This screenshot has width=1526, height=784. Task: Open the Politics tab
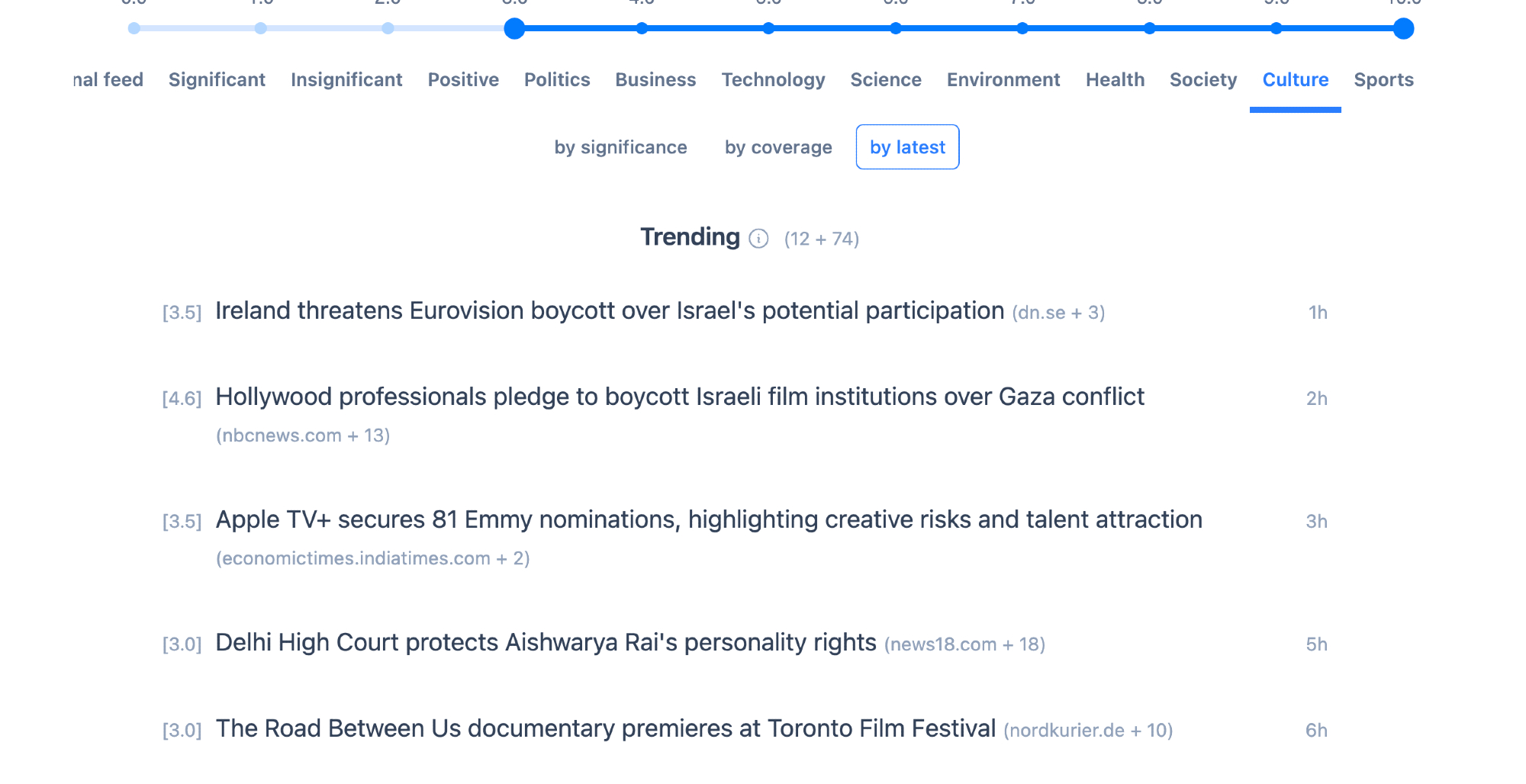coord(557,80)
